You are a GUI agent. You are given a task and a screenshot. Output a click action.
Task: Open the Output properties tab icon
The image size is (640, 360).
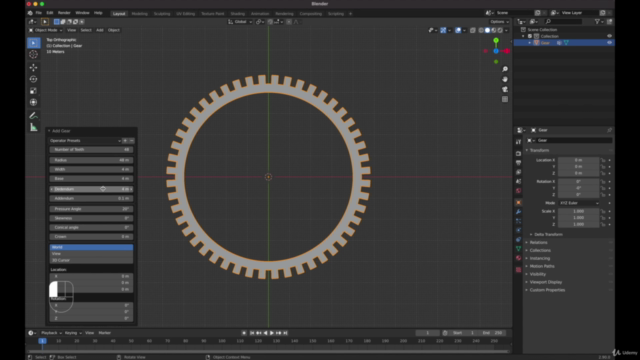(x=518, y=163)
